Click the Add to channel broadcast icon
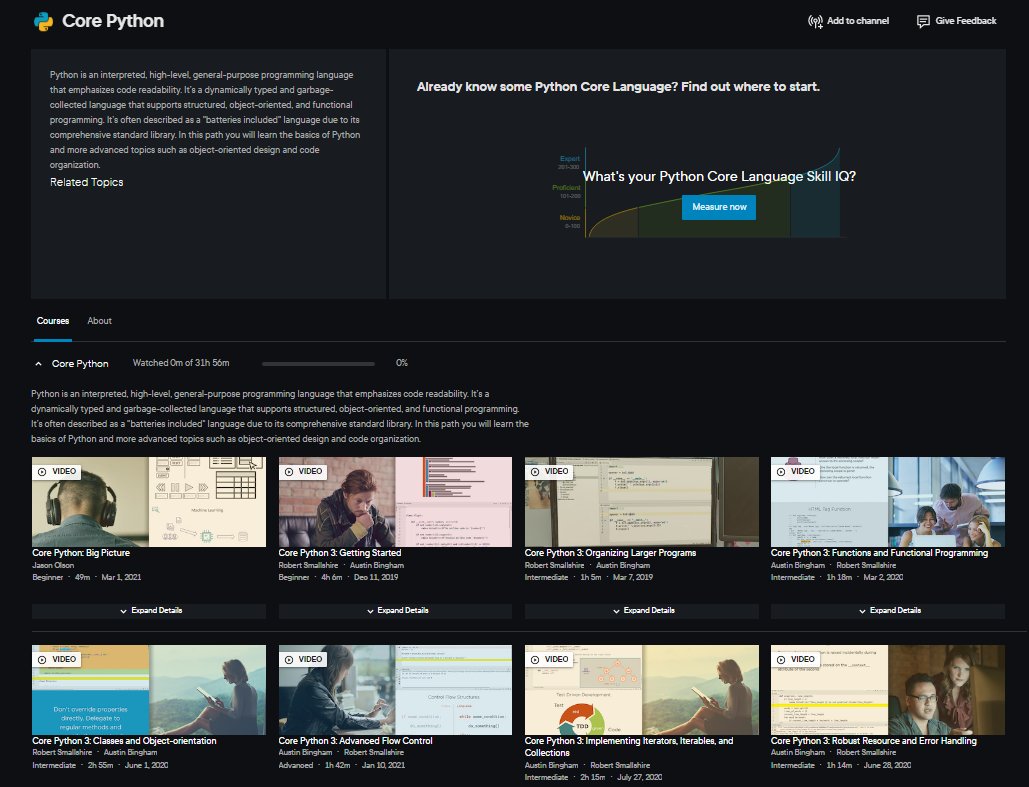The width and height of the screenshot is (1029, 787). 815,22
